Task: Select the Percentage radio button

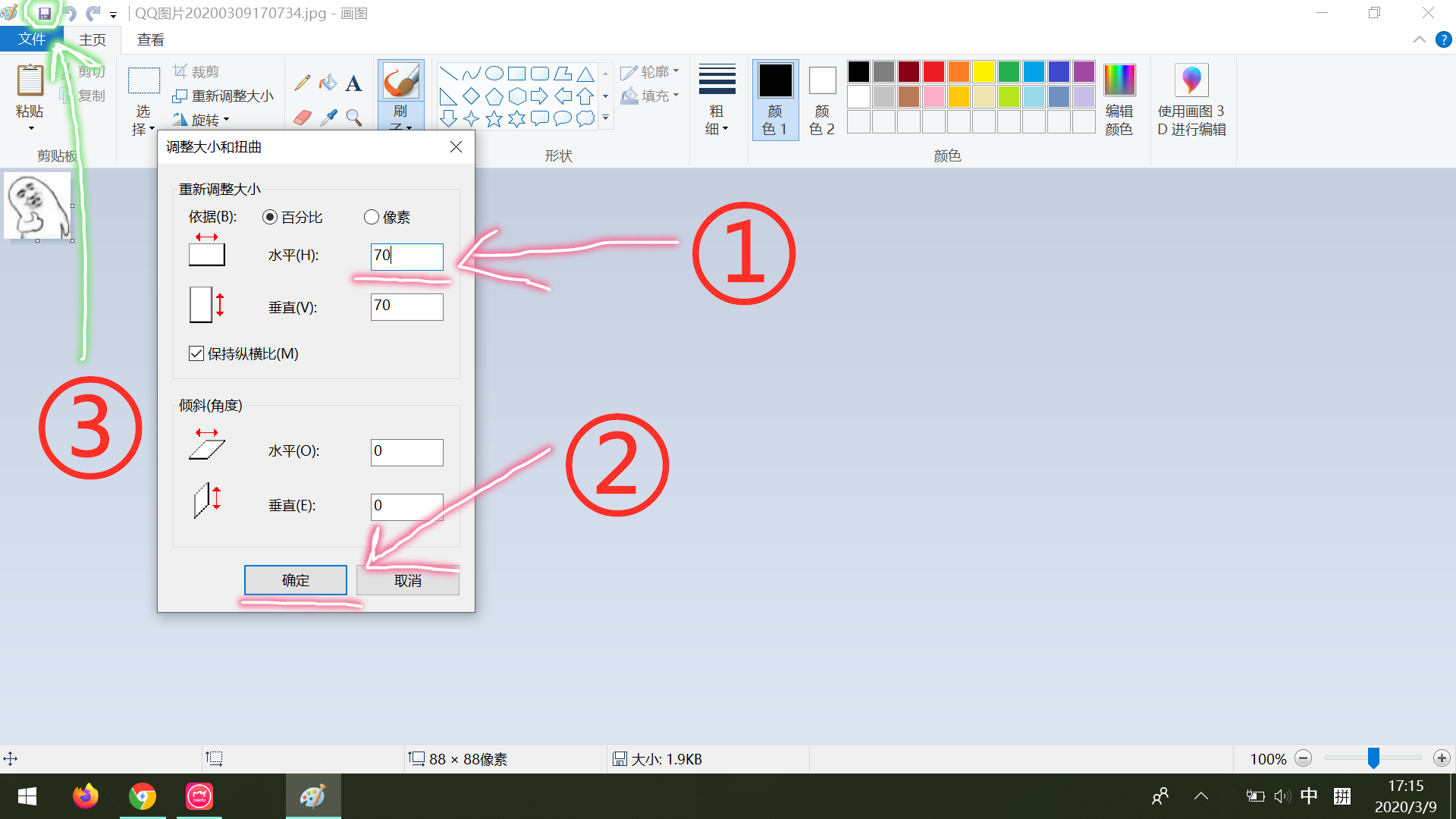Action: pos(270,218)
